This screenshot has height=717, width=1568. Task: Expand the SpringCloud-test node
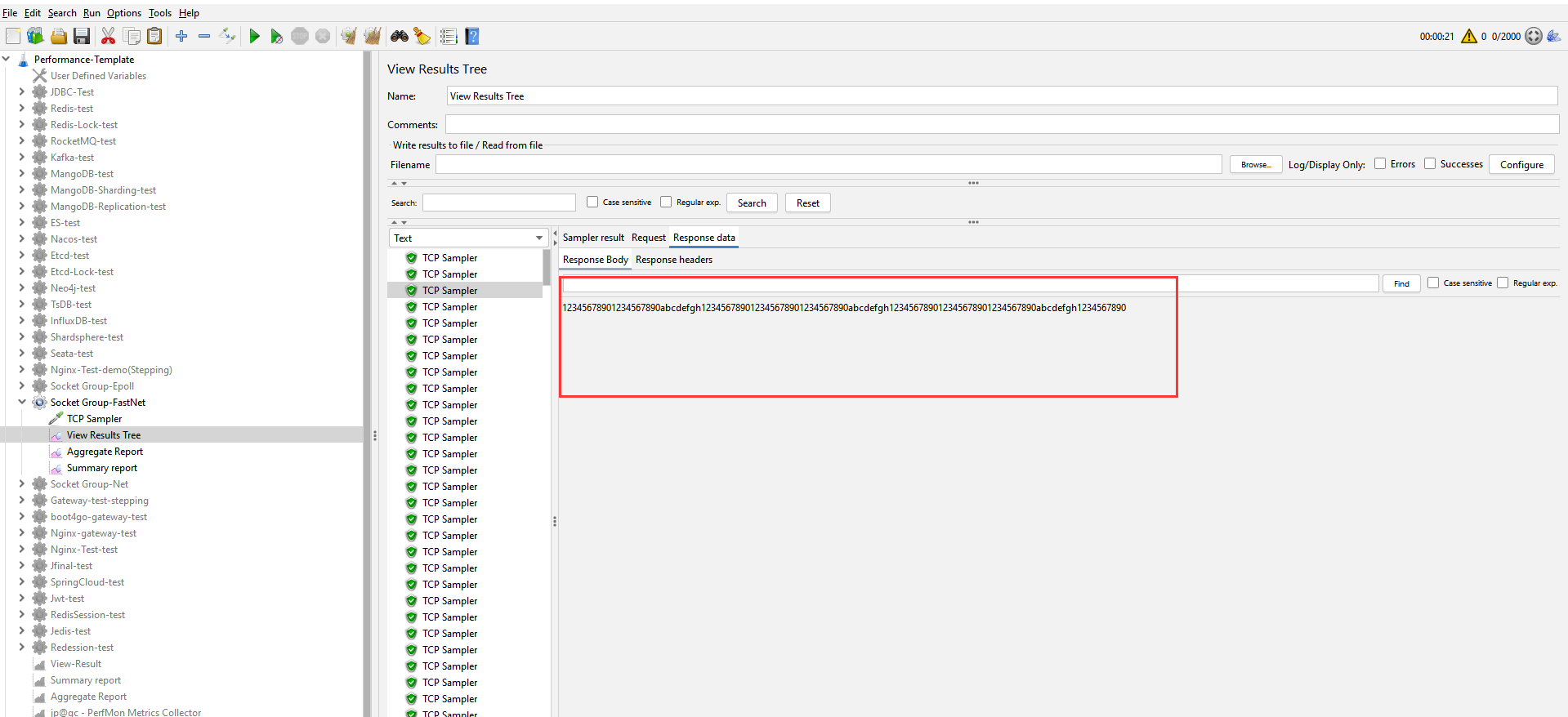click(x=22, y=581)
